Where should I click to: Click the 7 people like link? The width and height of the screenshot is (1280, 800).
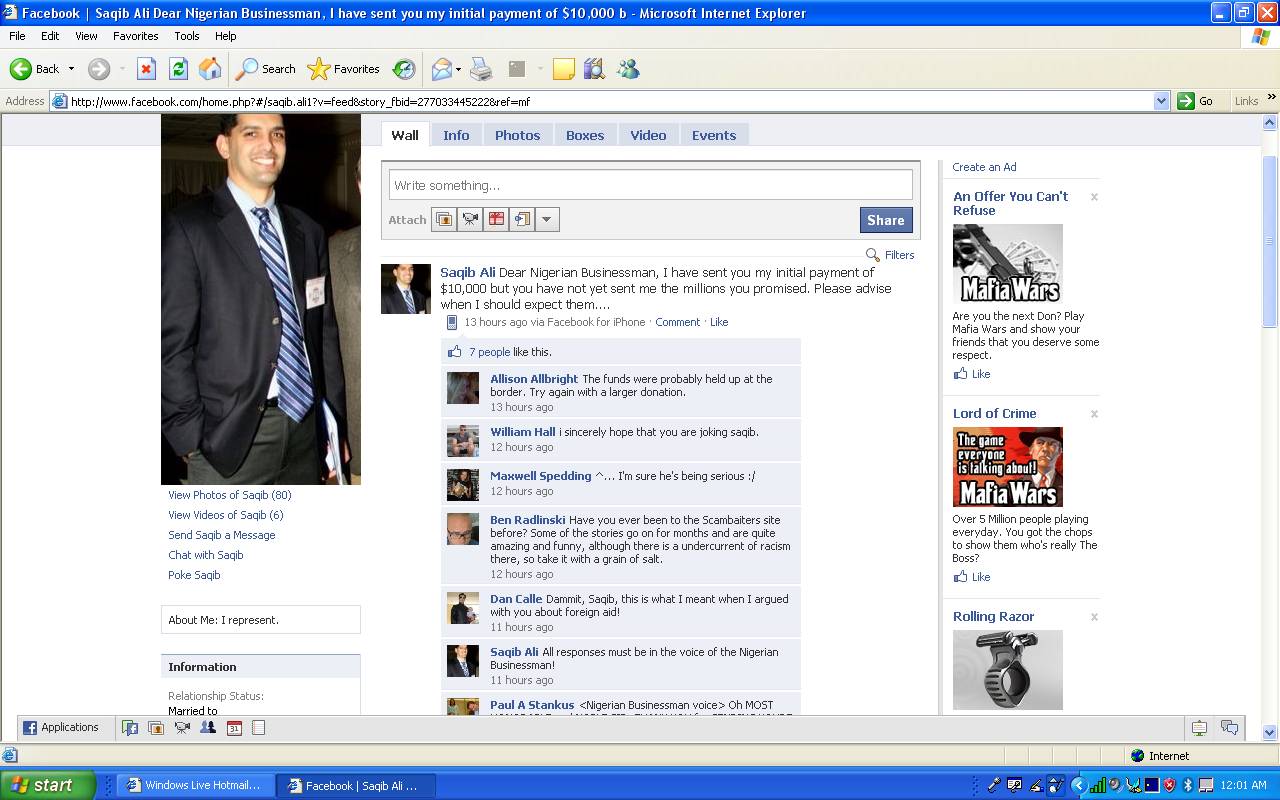[x=489, y=352]
